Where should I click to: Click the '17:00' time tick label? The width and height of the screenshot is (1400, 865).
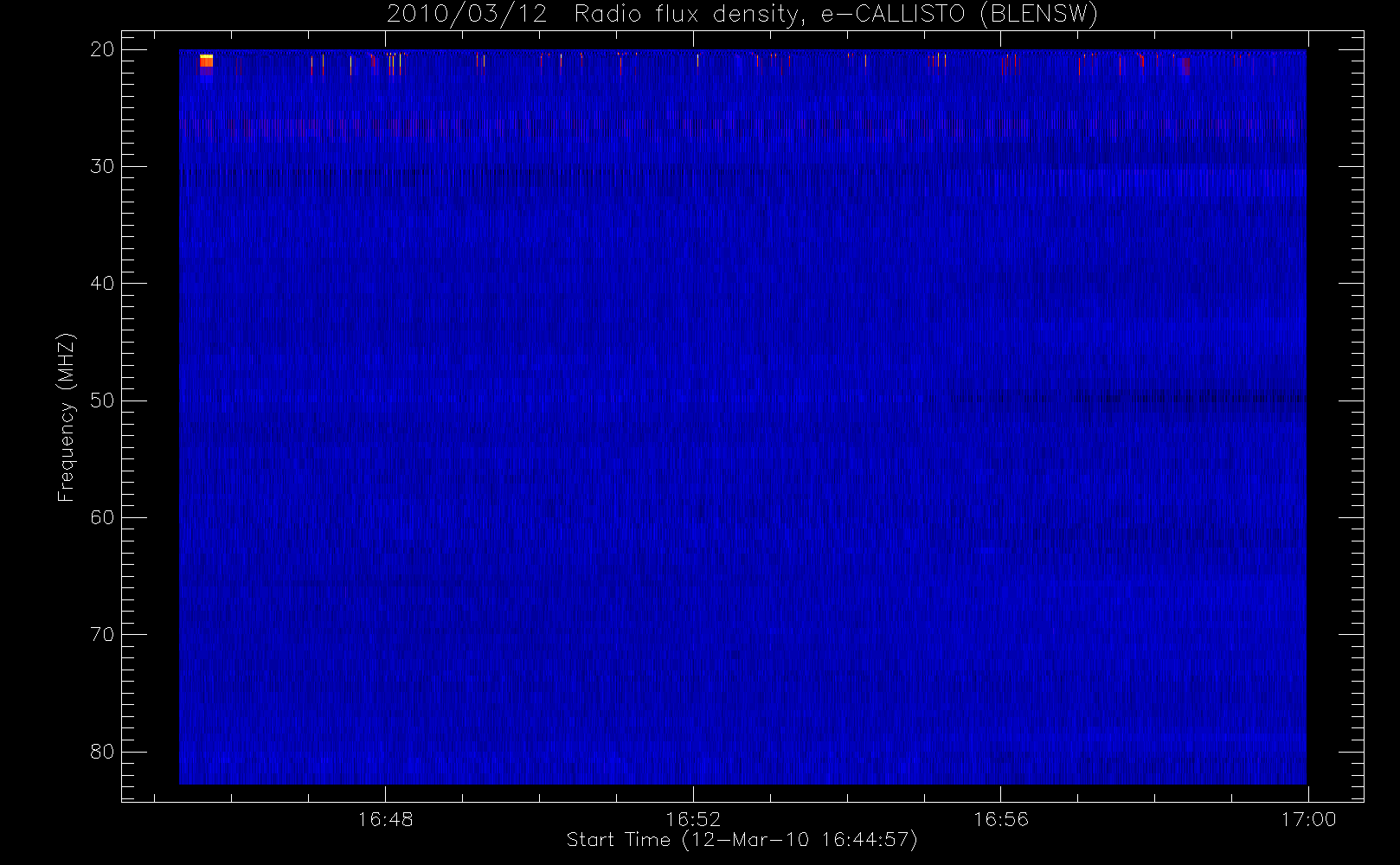(1308, 819)
